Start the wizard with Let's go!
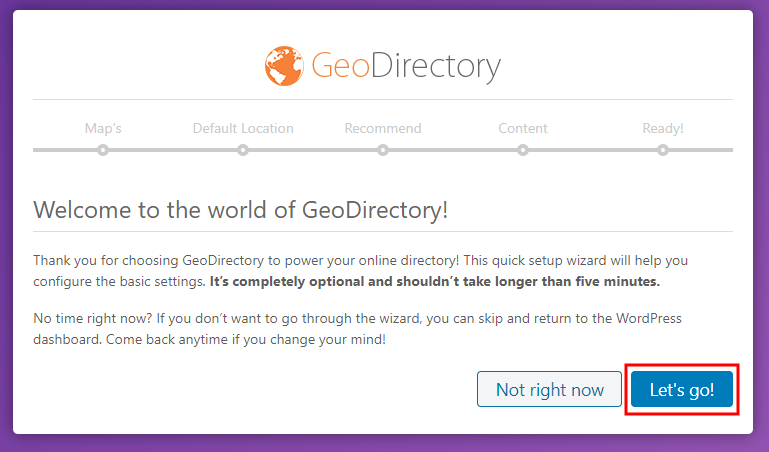Screen dimensions: 769x452 click(682, 389)
